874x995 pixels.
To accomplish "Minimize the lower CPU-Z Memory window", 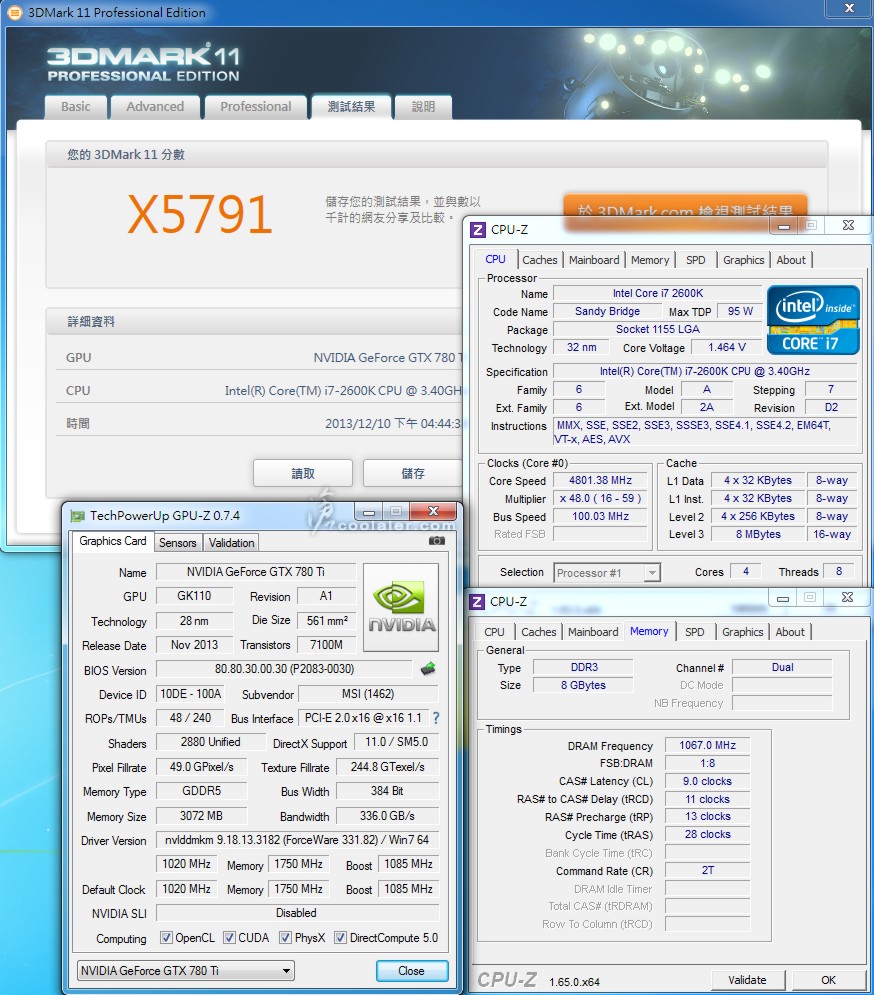I will click(x=783, y=598).
